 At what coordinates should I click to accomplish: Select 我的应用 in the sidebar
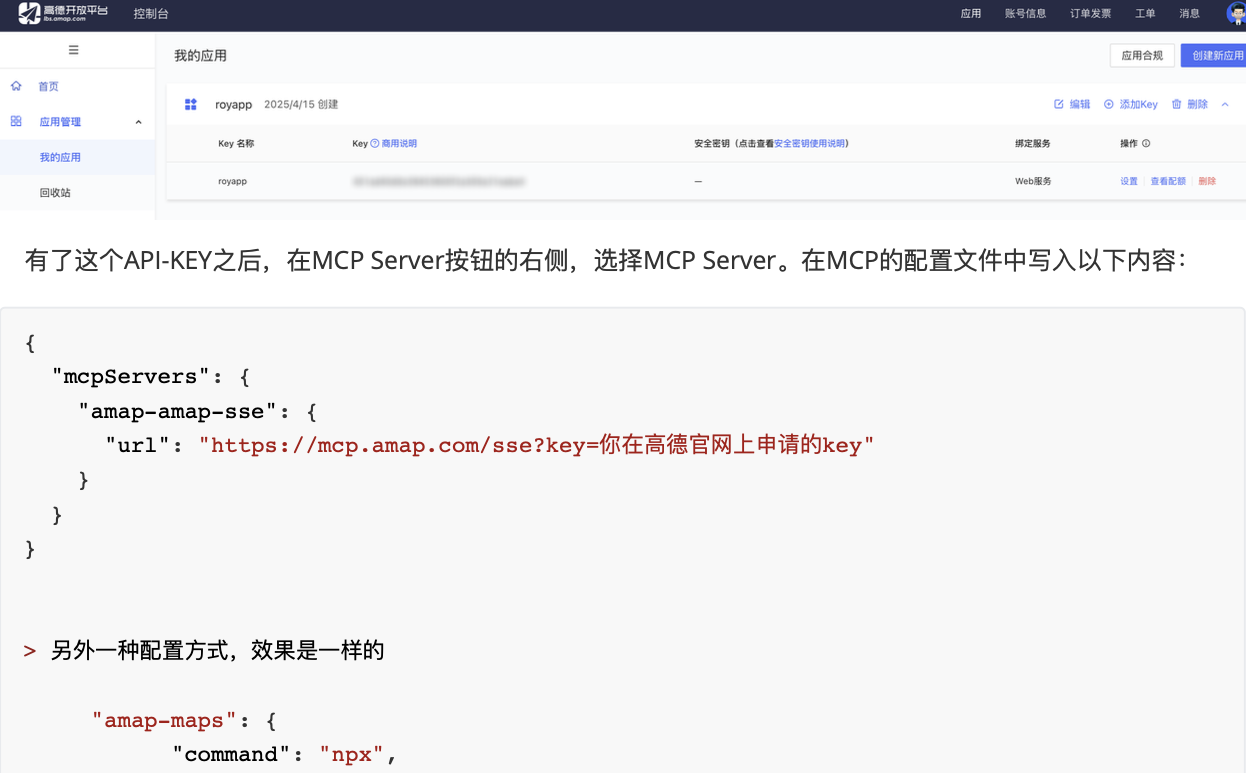(x=60, y=157)
